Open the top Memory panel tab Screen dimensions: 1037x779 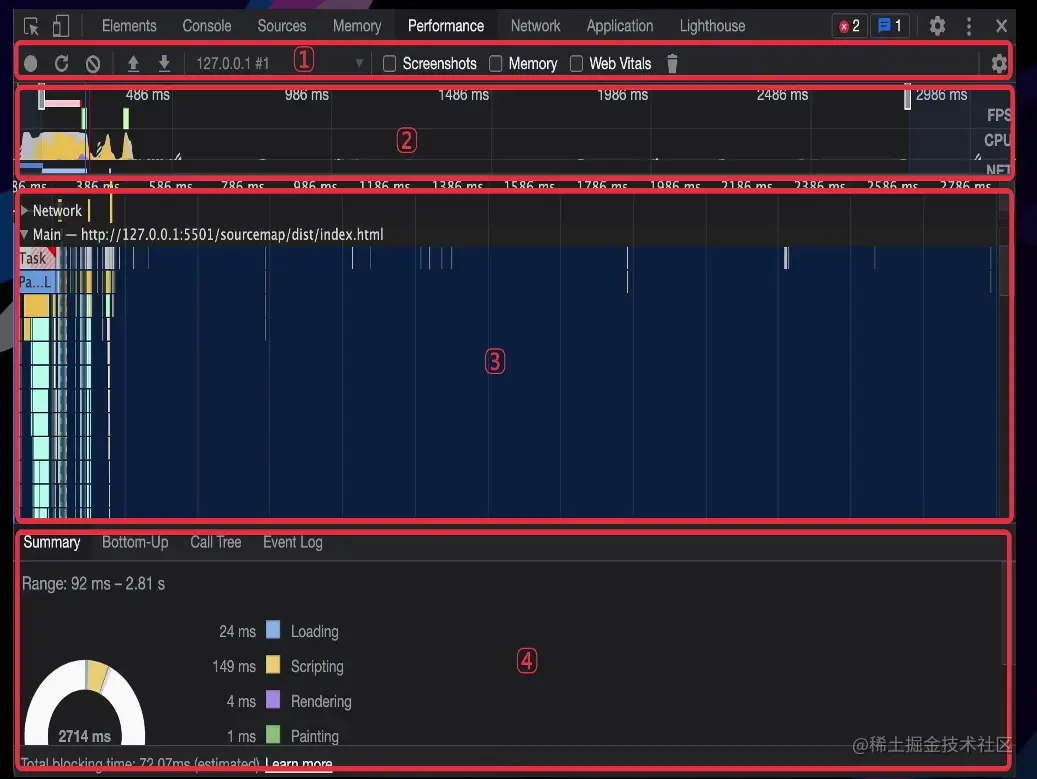point(356,26)
